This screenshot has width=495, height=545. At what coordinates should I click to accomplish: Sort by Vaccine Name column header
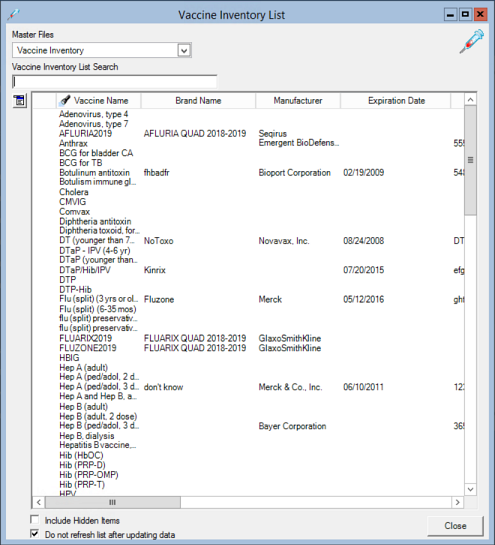pyautogui.click(x=99, y=101)
